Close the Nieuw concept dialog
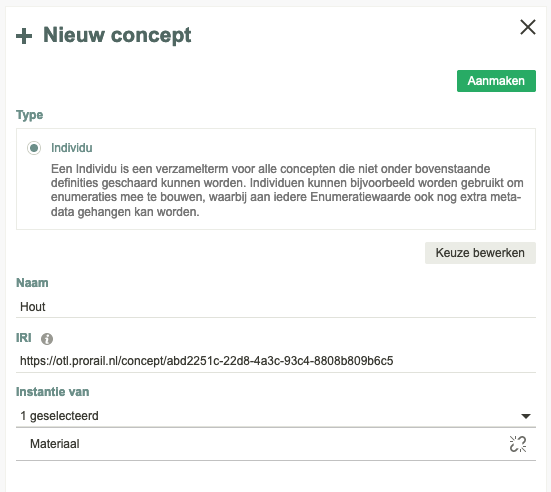 pos(527,27)
